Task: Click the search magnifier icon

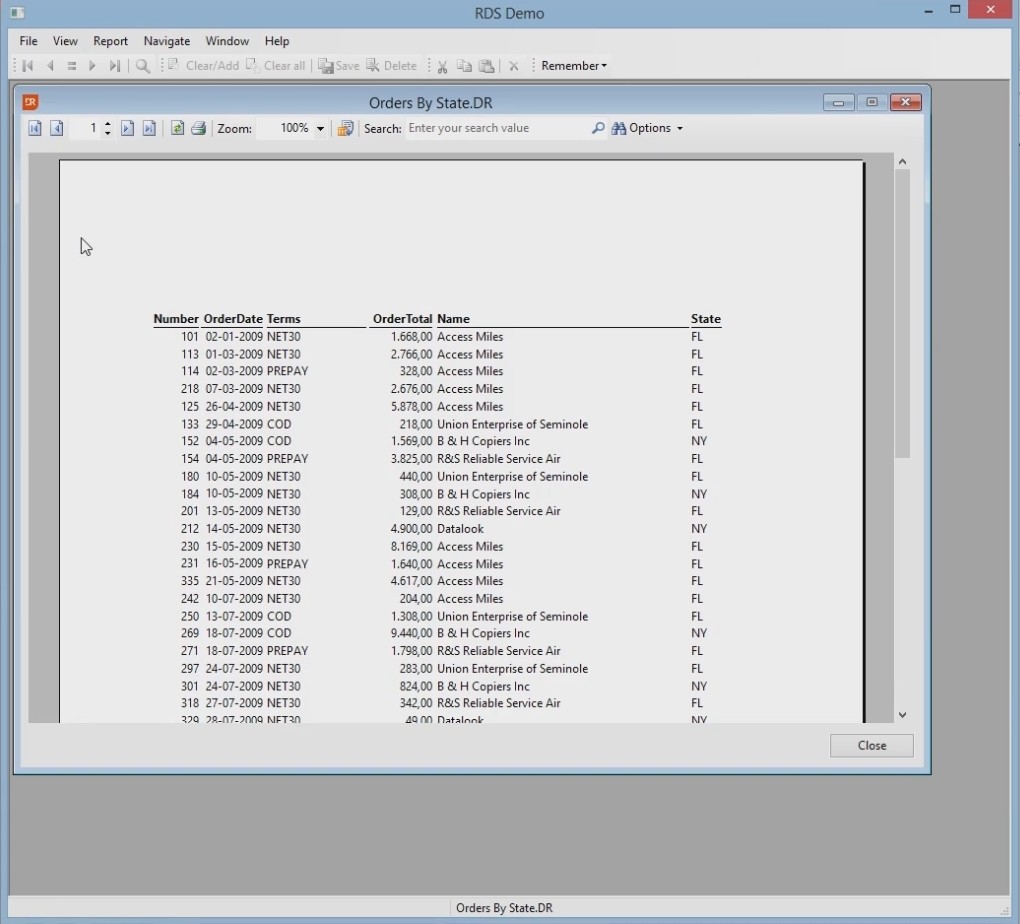Action: coord(598,128)
